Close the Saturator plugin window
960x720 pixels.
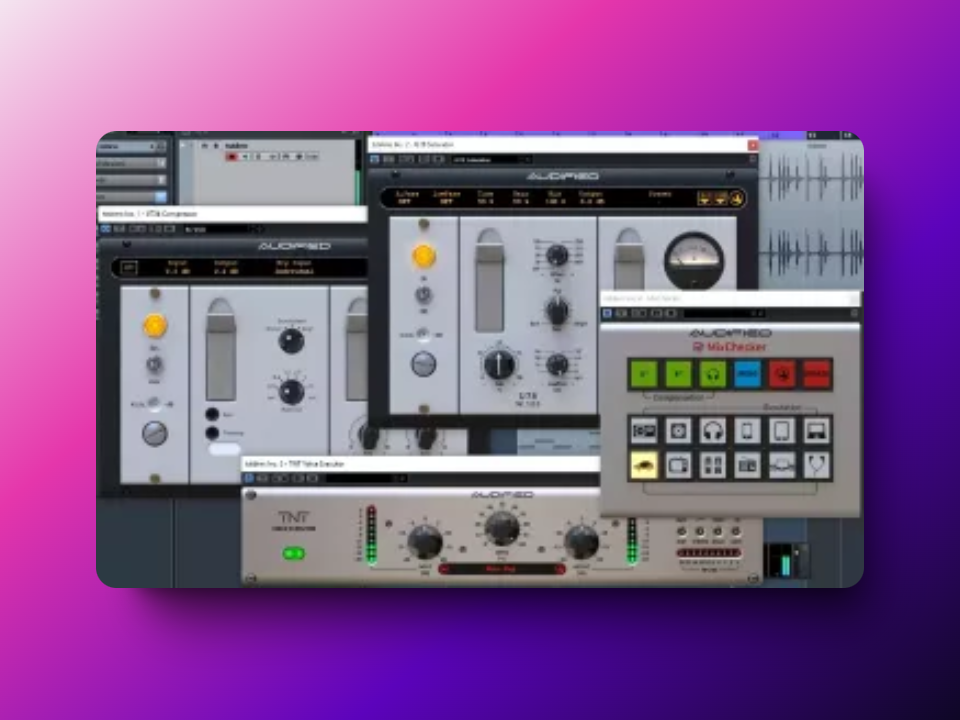tap(753, 145)
